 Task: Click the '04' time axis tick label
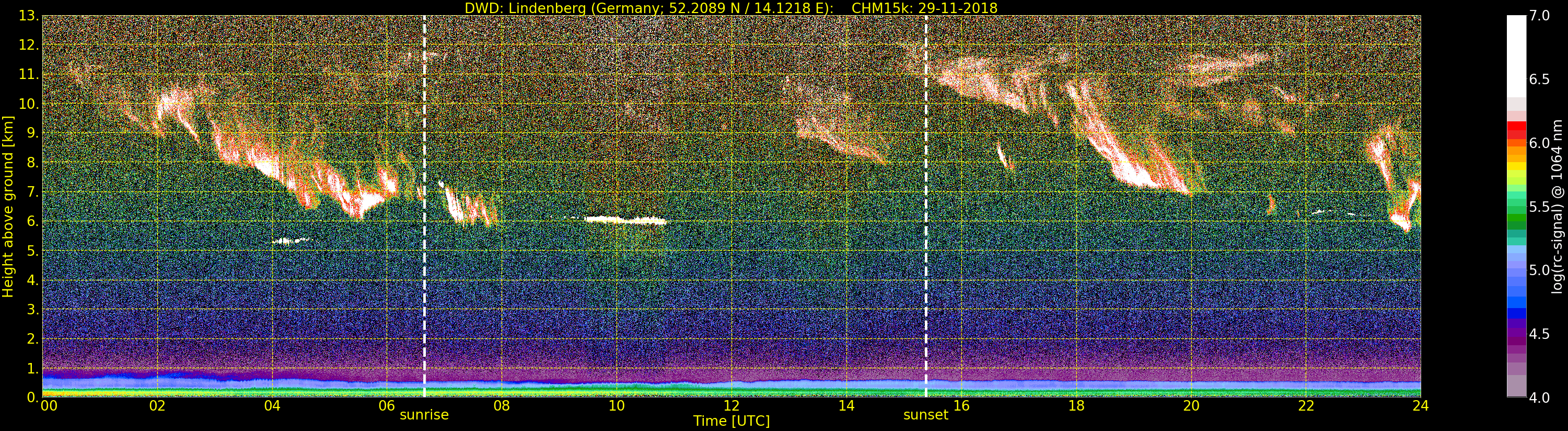272,406
